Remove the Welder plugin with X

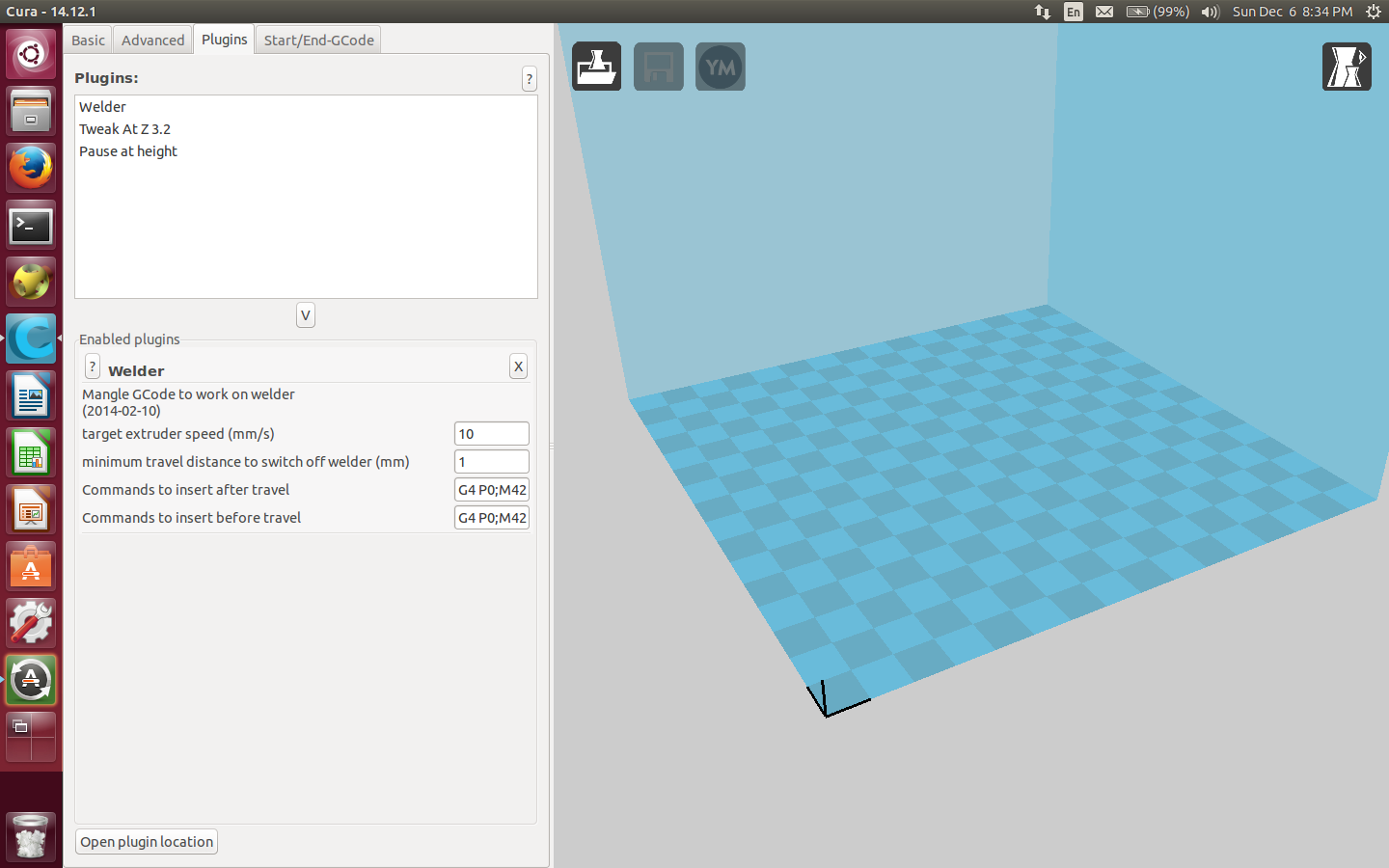point(518,366)
